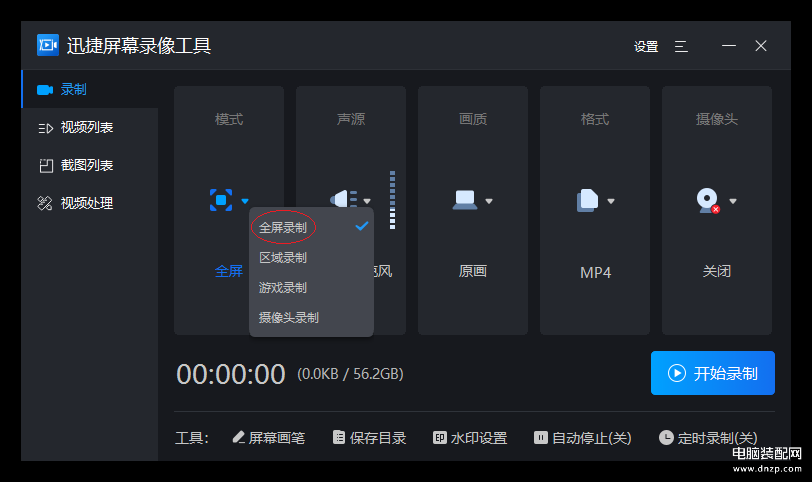Viewport: 812px width, 482px height.
Task: Click the 关闭 camera status label
Action: click(x=717, y=271)
